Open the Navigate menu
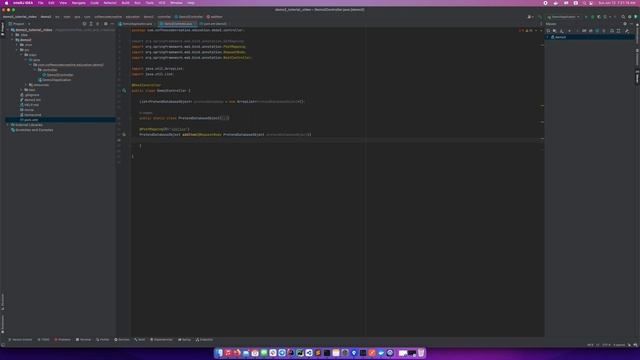Screen dimensions: 640x360 (x=79, y=3)
